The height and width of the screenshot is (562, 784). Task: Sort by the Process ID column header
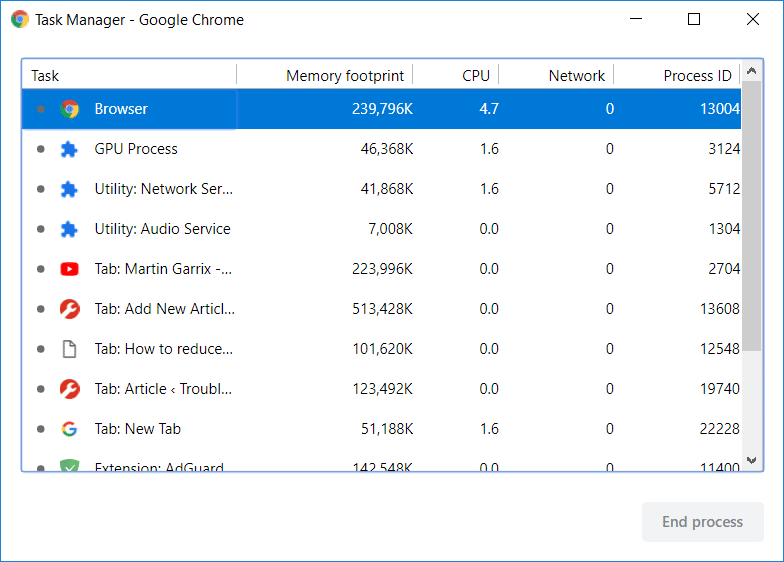click(x=696, y=76)
